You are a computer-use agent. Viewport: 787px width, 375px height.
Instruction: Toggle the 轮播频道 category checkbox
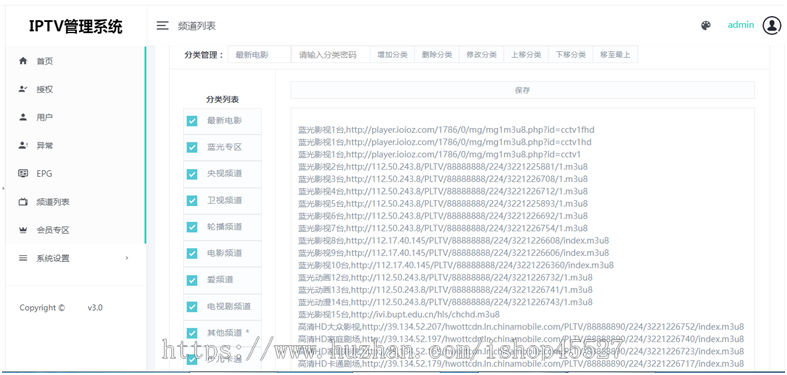[x=192, y=227]
